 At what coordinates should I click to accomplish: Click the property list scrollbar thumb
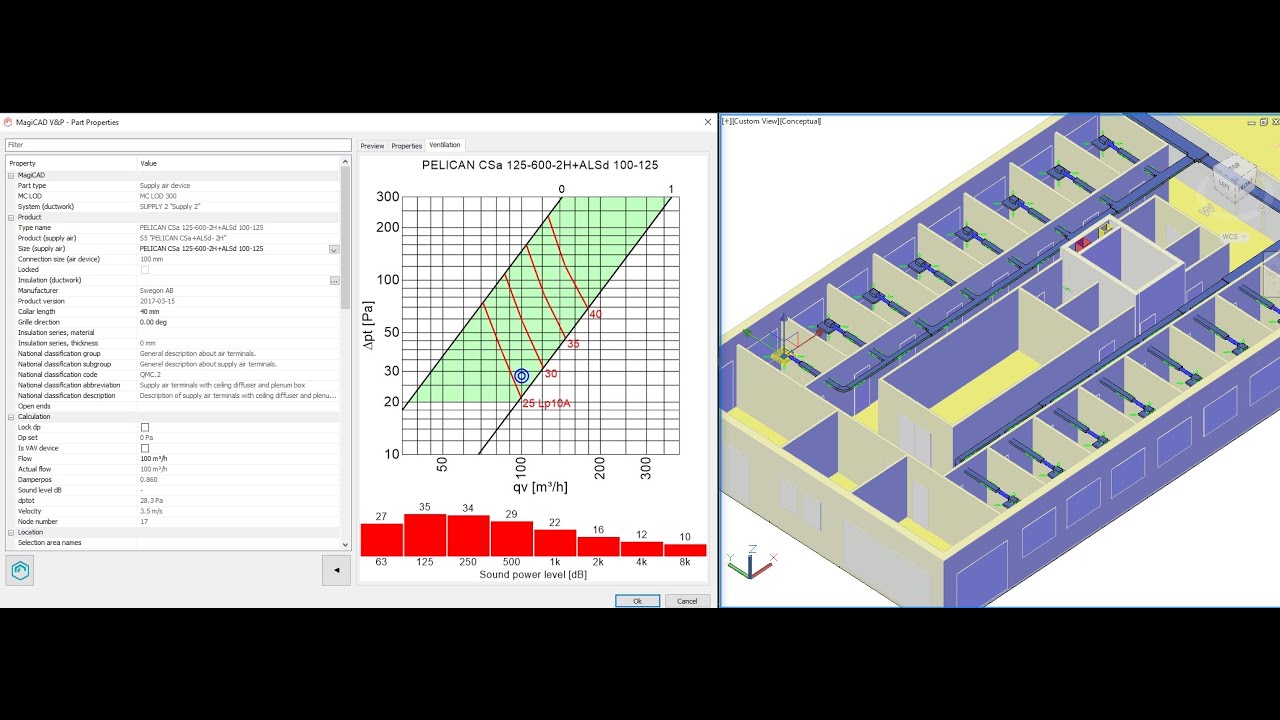tap(346, 240)
